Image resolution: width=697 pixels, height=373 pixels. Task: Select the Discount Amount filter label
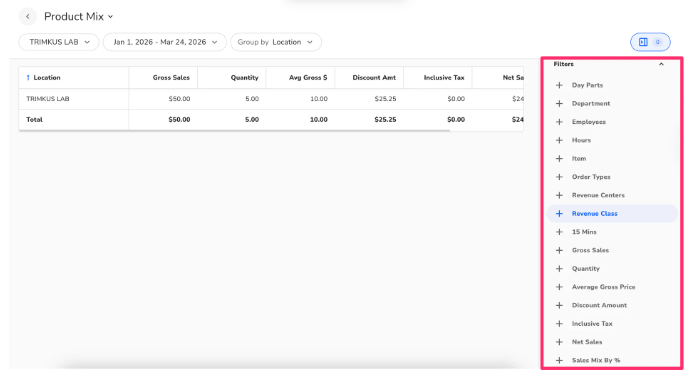(x=599, y=305)
